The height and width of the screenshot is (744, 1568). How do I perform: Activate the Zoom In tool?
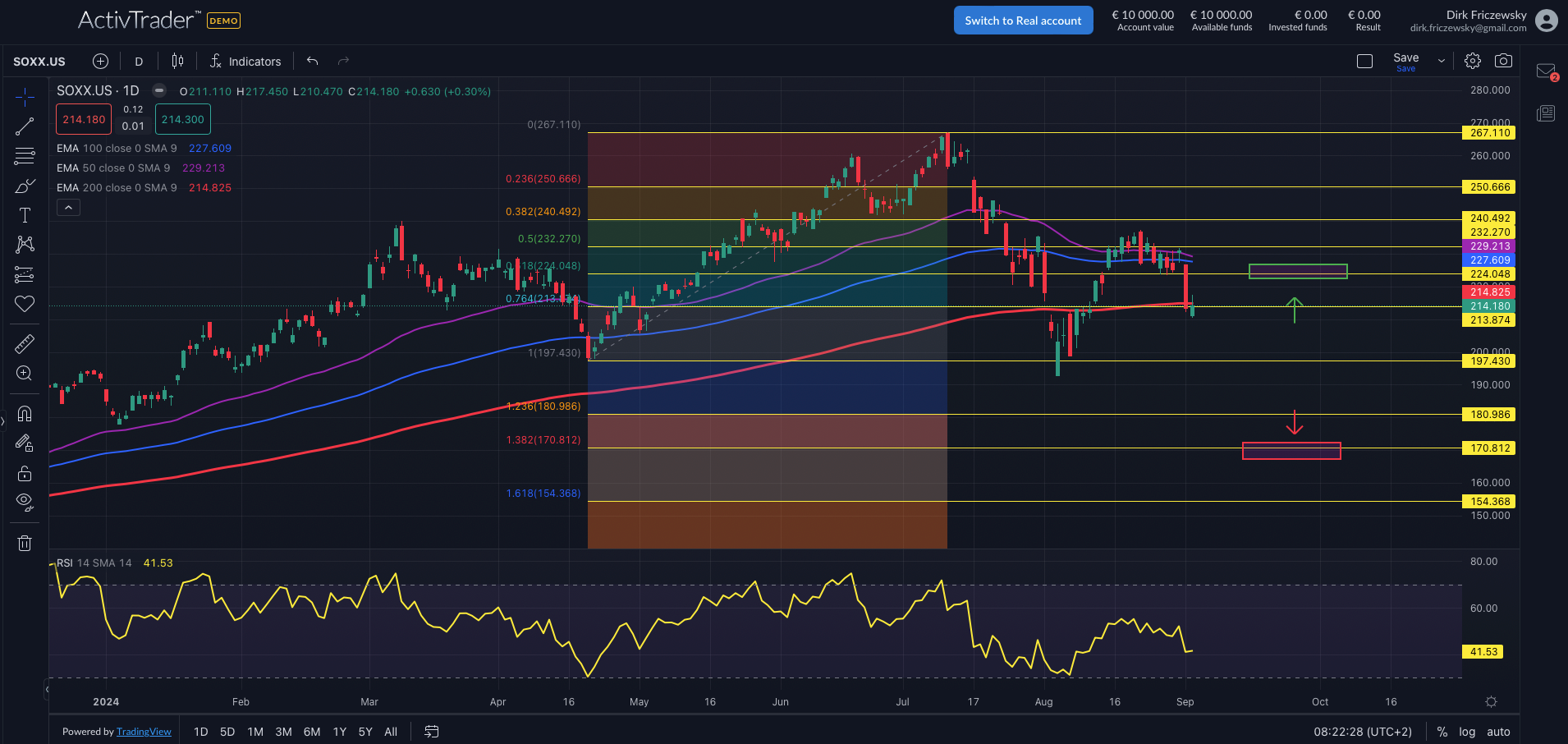25,373
